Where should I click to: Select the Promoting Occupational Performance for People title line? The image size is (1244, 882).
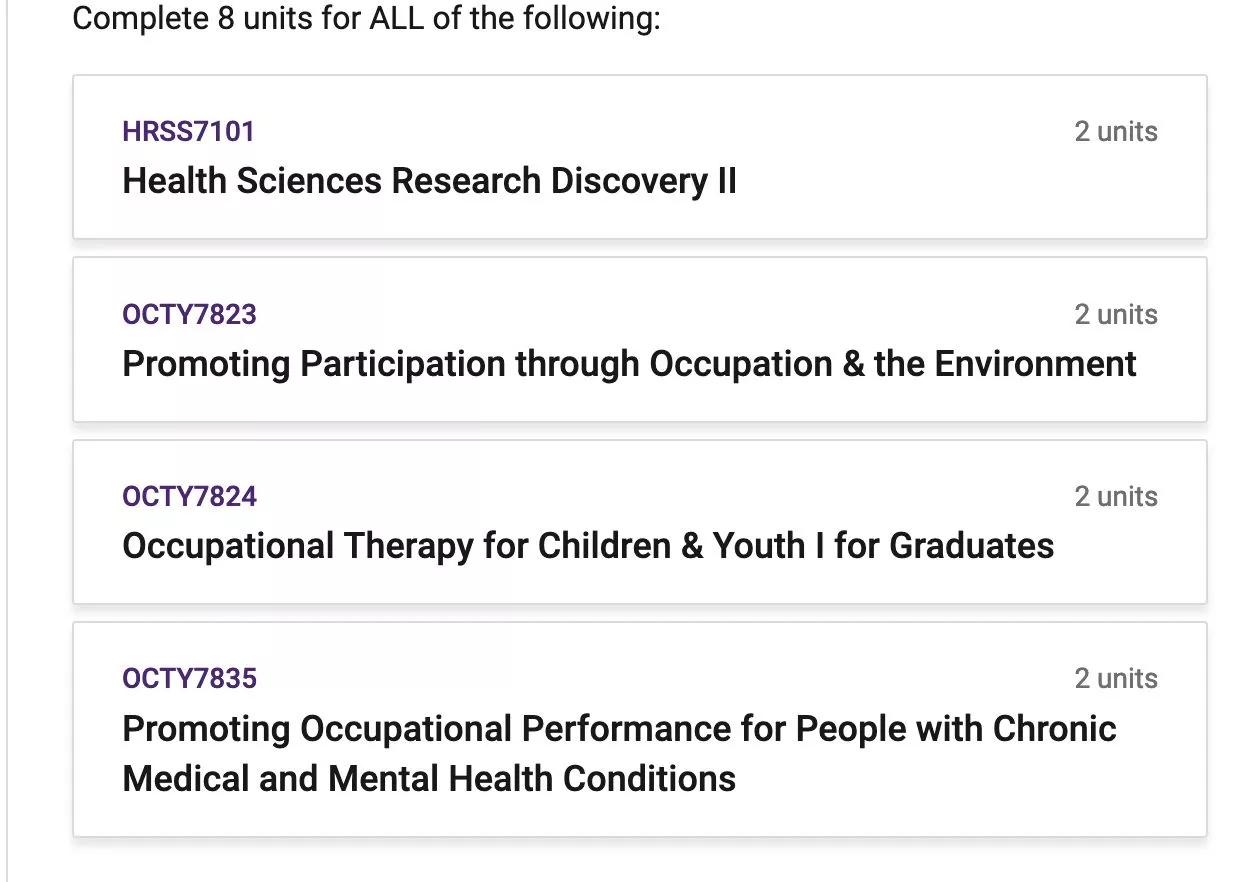coord(619,728)
